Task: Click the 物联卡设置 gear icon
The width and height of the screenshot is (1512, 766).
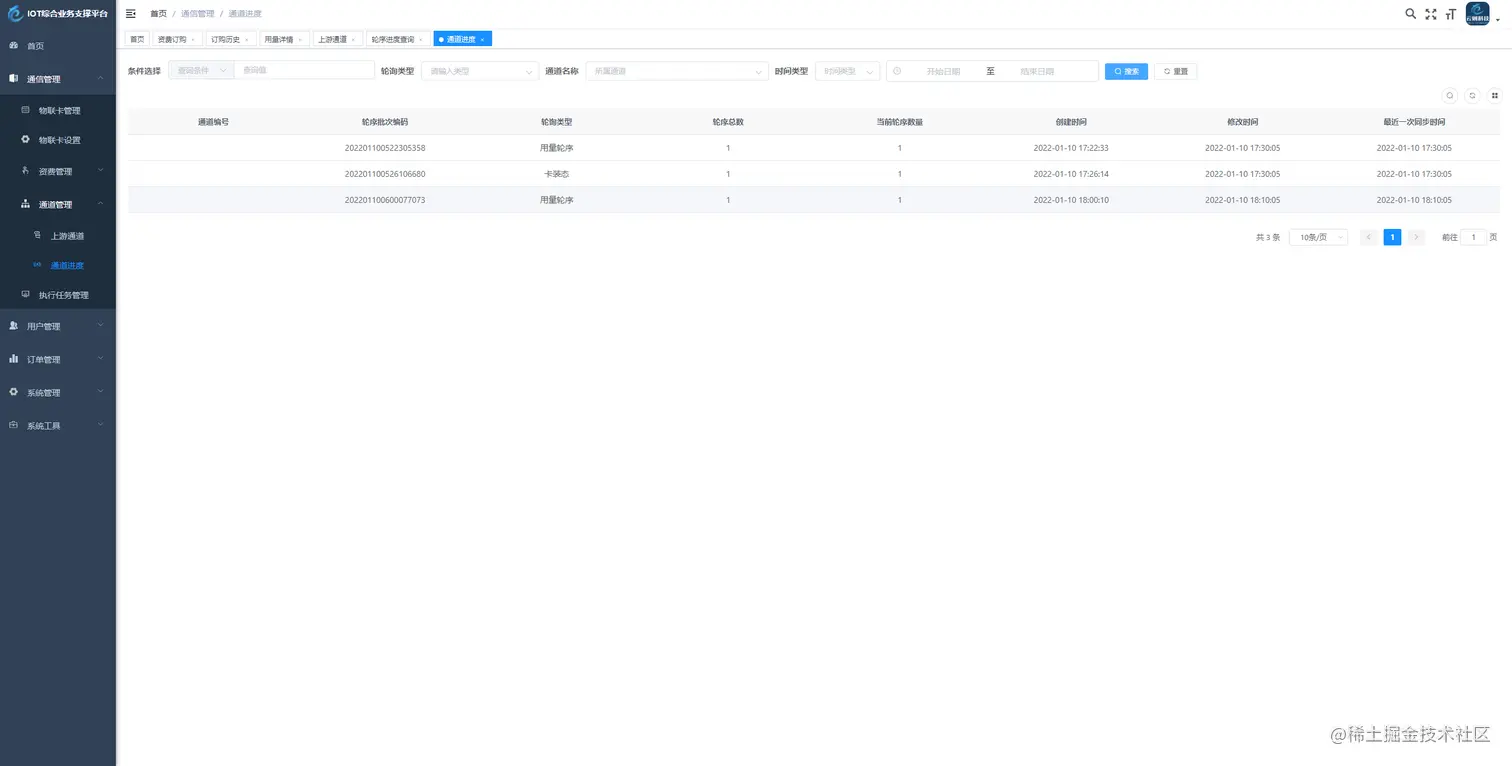Action: [x=26, y=140]
